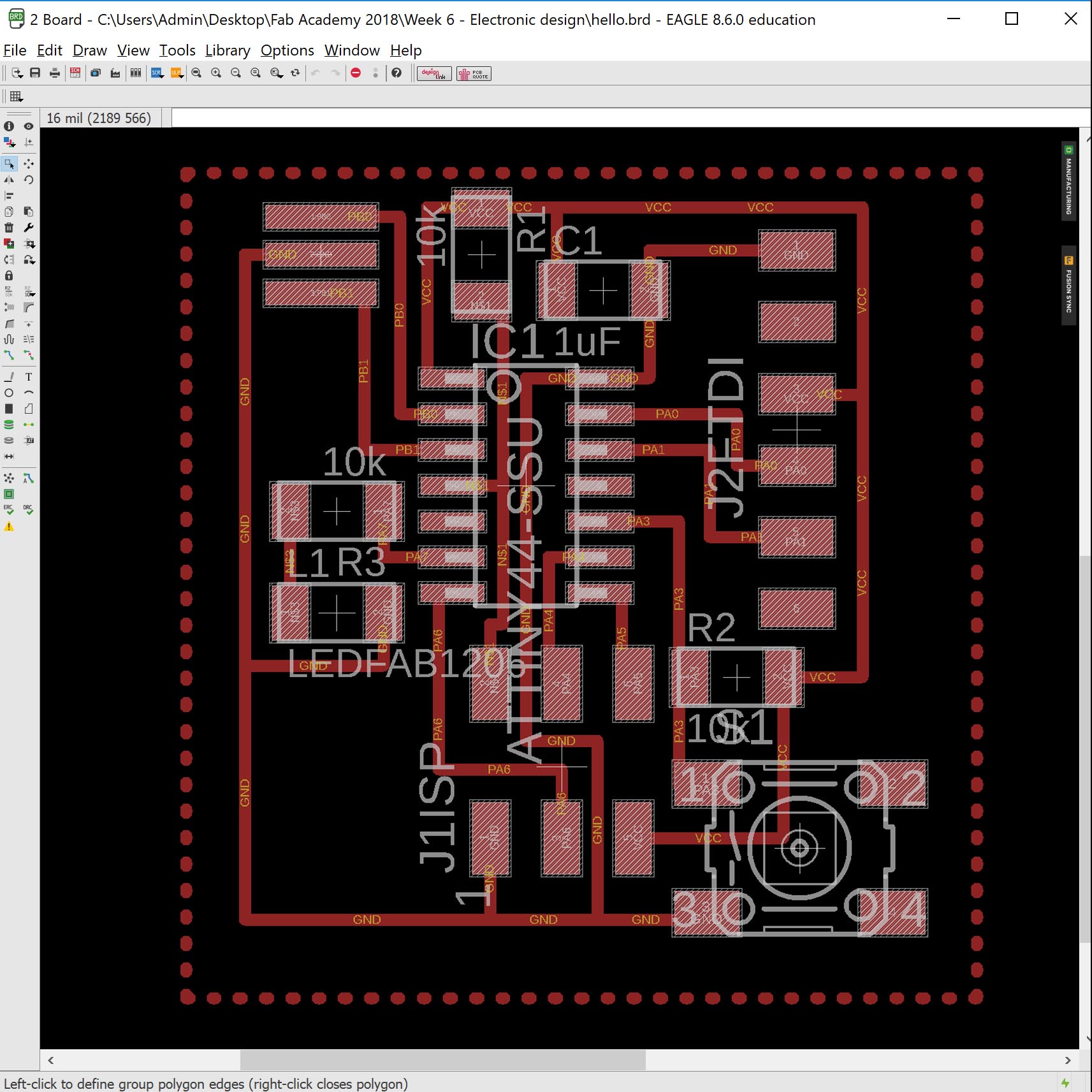This screenshot has width=1092, height=1092.
Task: Click the Zoom in magnifier icon
Action: point(216,73)
